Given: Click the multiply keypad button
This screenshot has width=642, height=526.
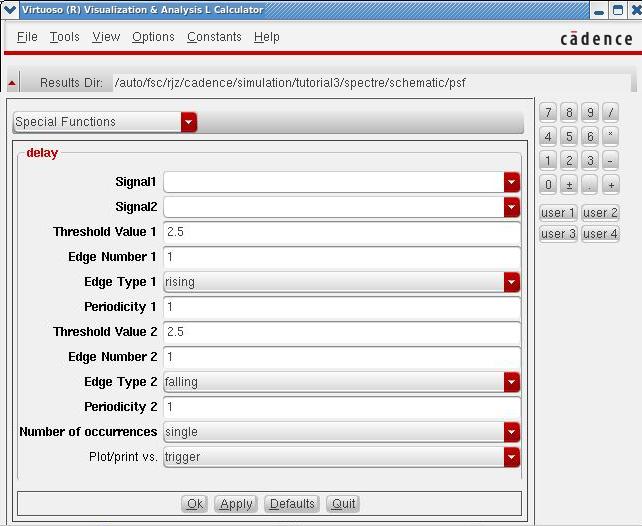Looking at the screenshot, I should [x=610, y=137].
